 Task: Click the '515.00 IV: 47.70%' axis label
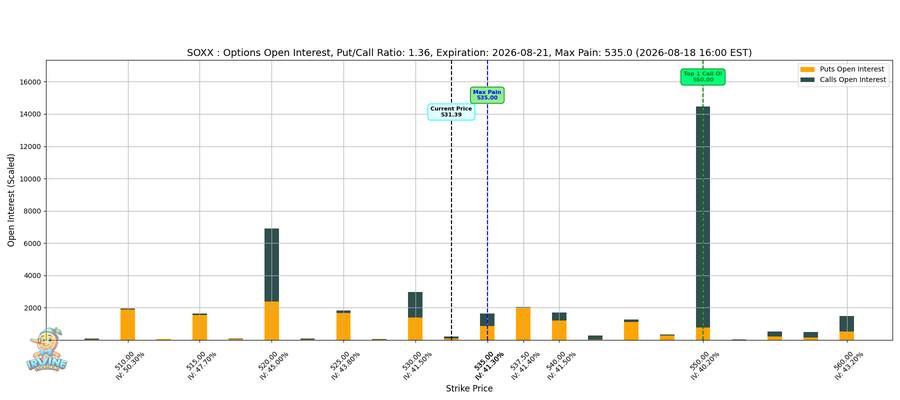click(202, 364)
